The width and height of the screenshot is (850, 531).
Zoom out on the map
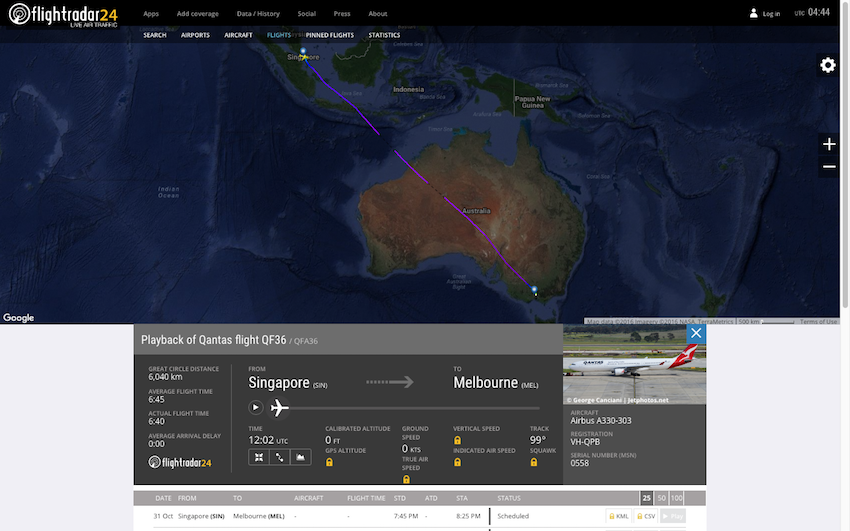coord(829,167)
